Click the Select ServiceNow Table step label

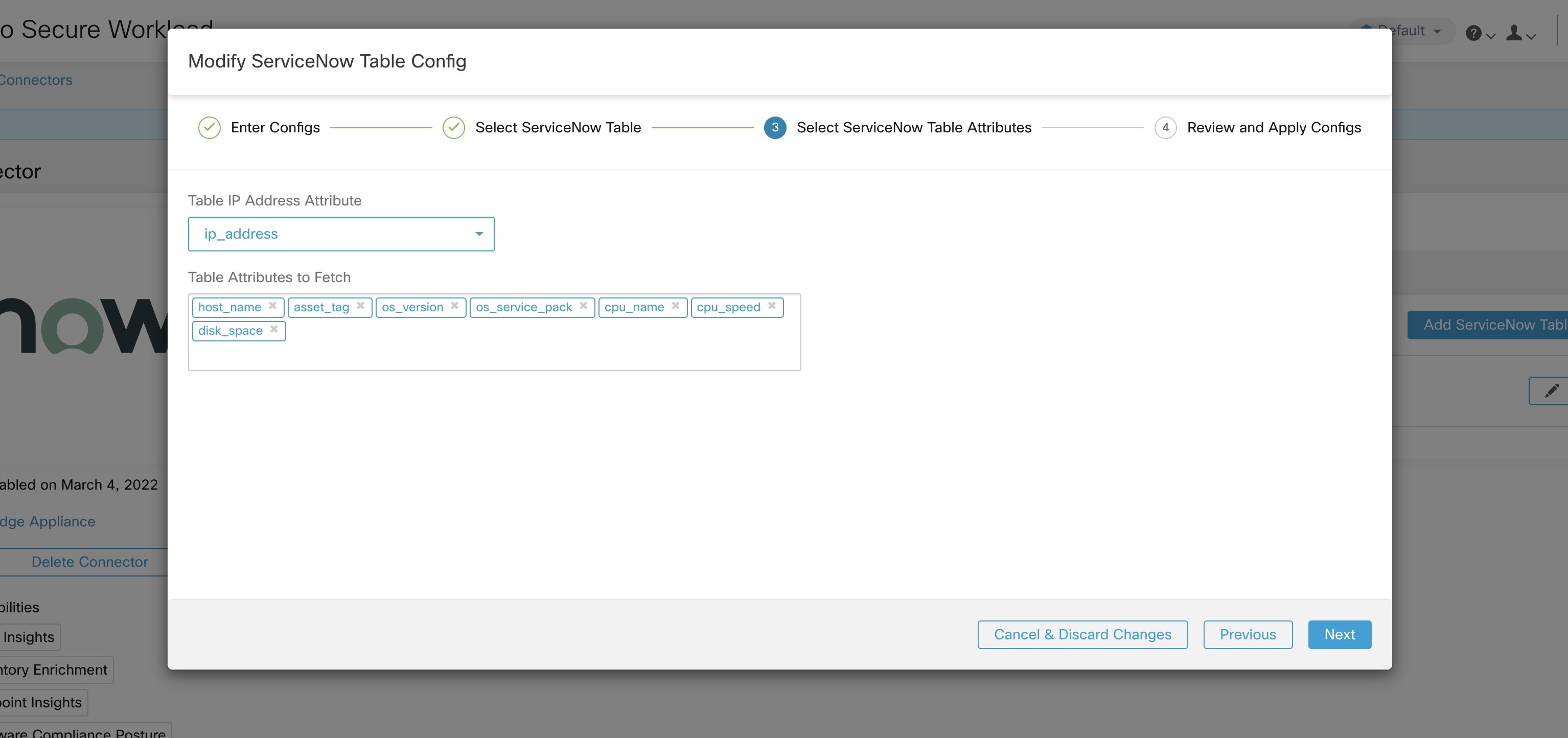click(x=558, y=127)
